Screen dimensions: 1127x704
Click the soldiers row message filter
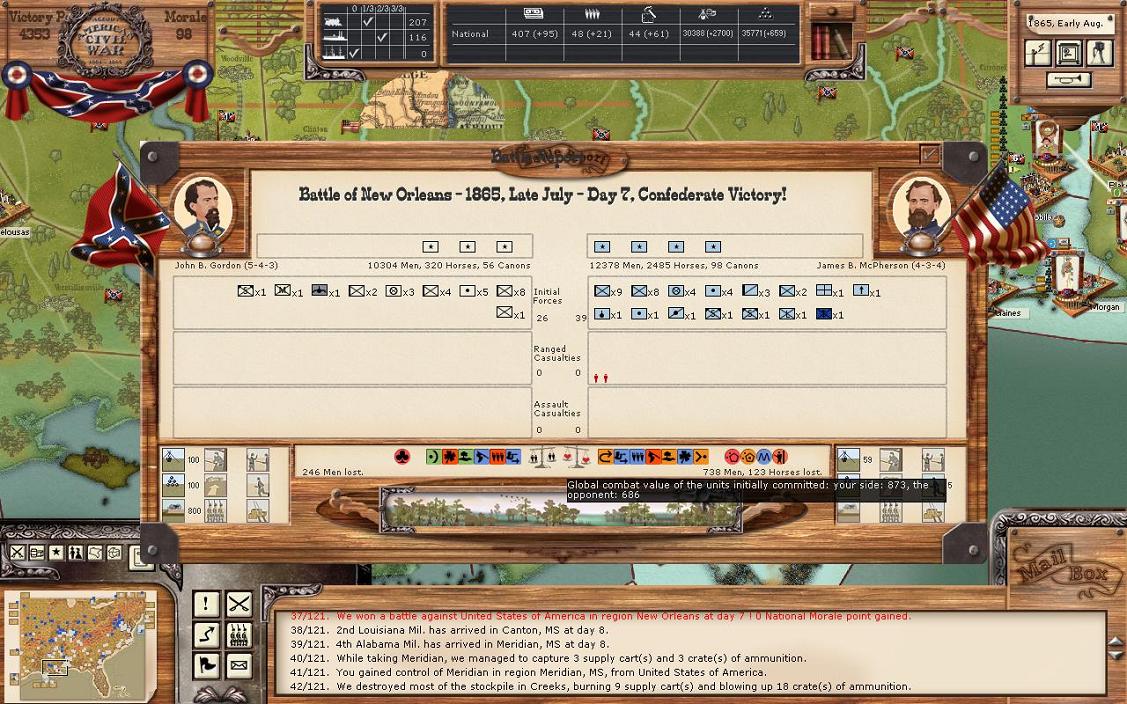click(238, 634)
